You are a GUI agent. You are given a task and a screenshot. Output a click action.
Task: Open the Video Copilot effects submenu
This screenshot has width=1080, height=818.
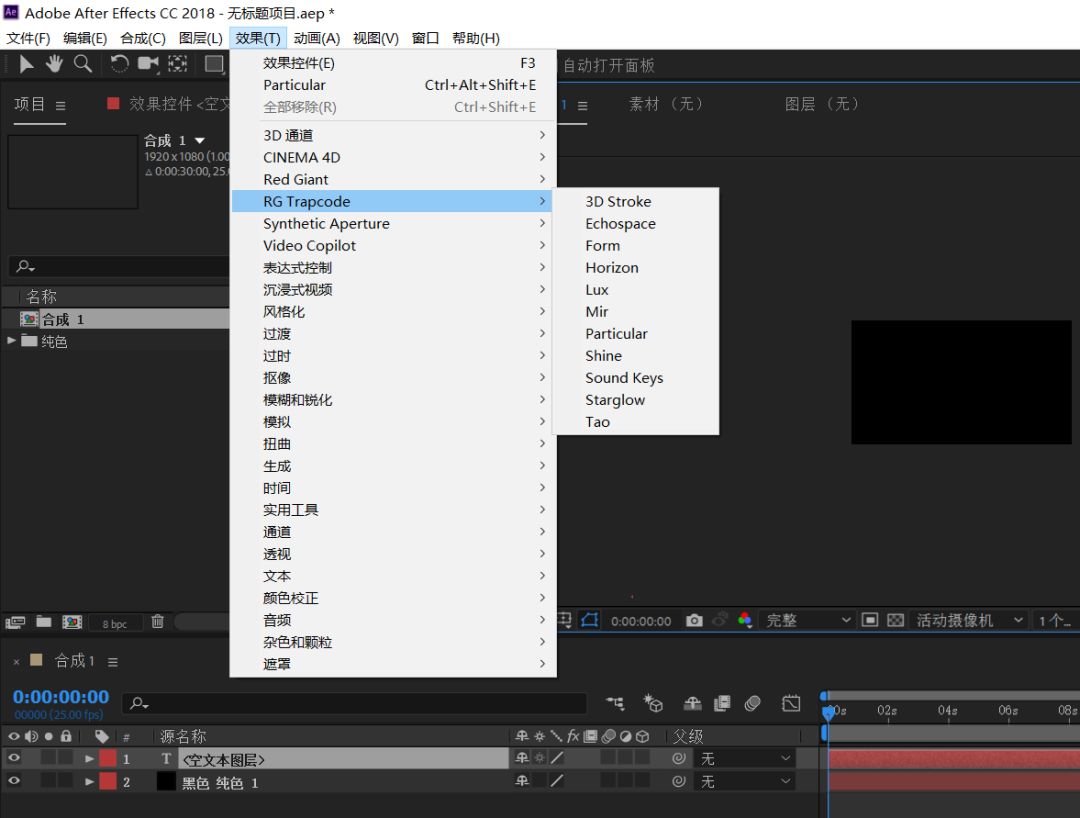coord(393,245)
